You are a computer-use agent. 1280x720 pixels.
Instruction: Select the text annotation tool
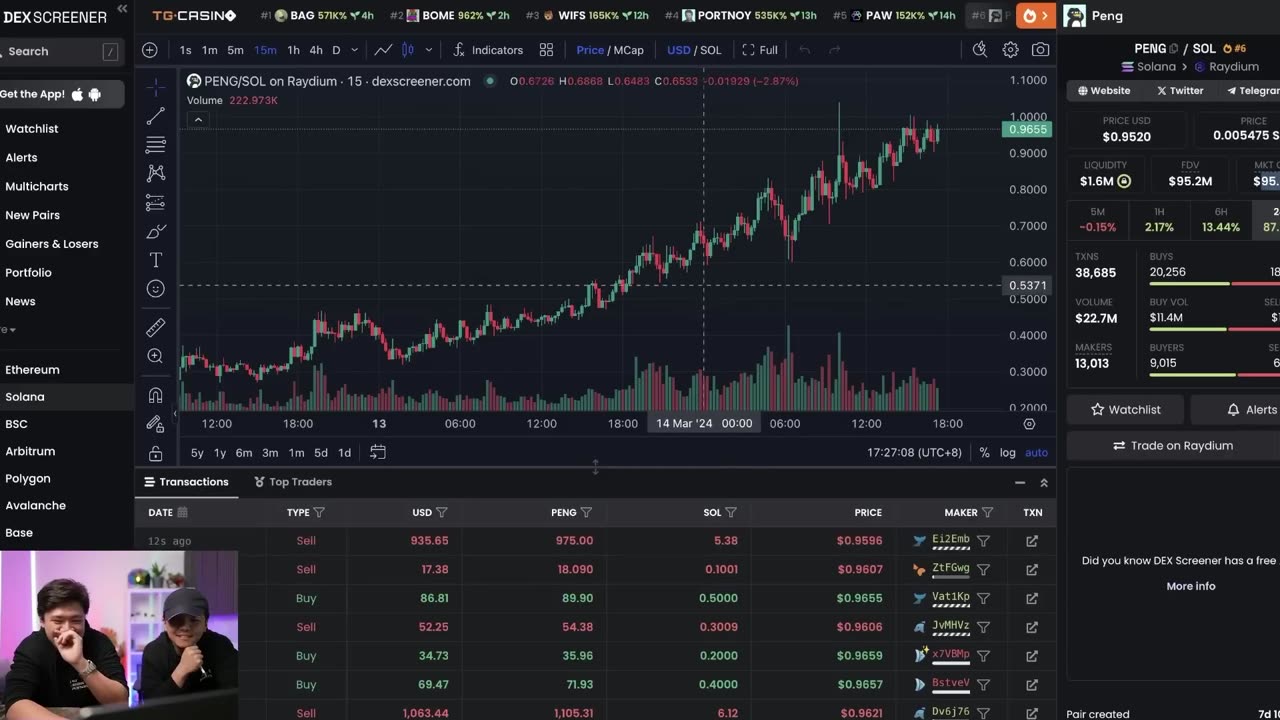point(155,260)
